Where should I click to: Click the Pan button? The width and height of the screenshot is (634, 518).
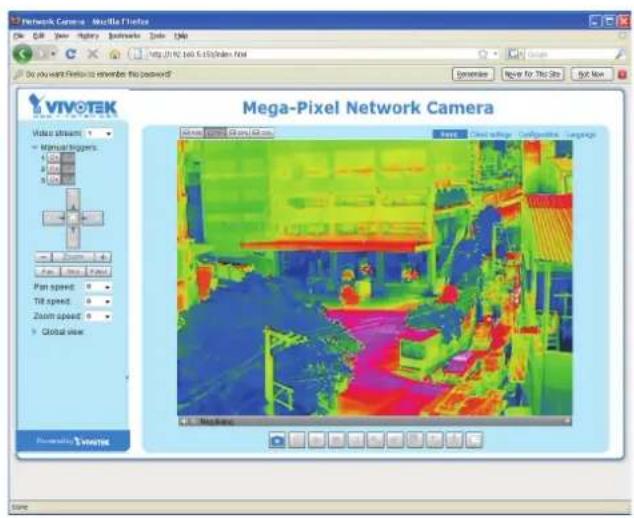(48, 272)
